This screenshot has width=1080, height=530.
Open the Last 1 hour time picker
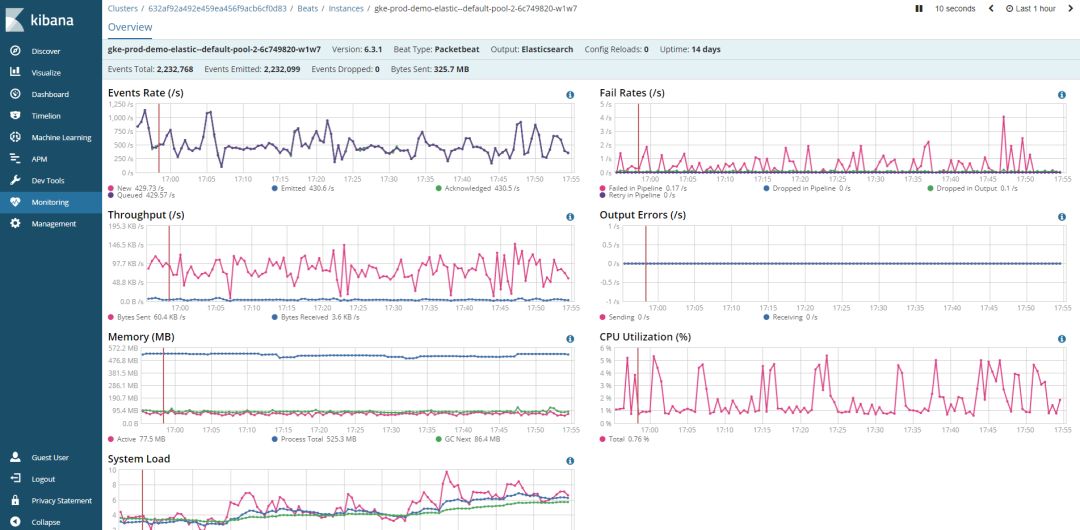[x=1031, y=9]
